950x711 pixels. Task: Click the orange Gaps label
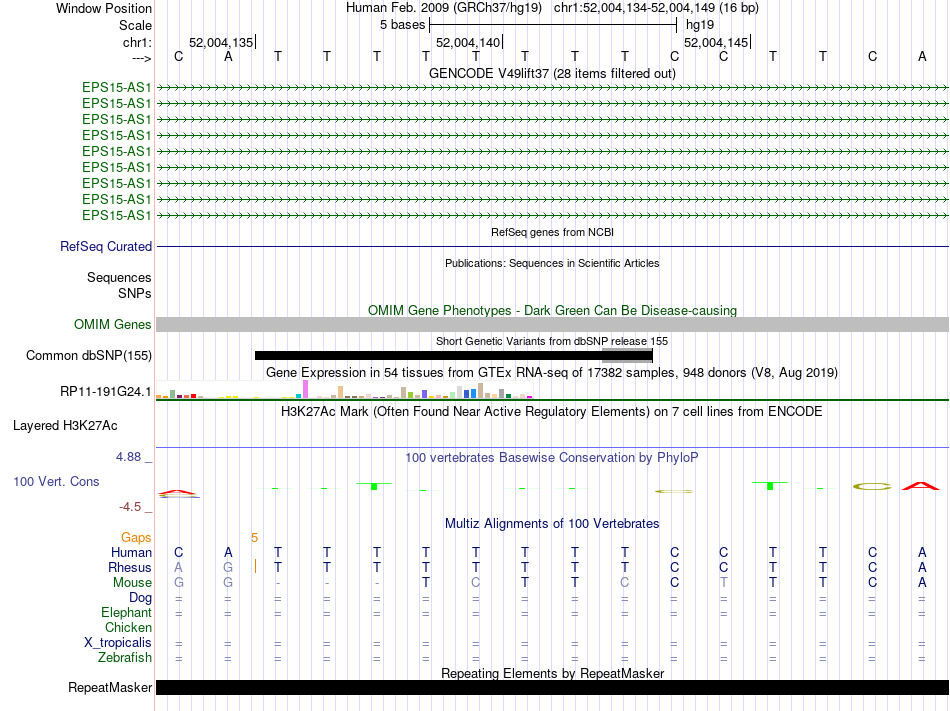[x=136, y=537]
